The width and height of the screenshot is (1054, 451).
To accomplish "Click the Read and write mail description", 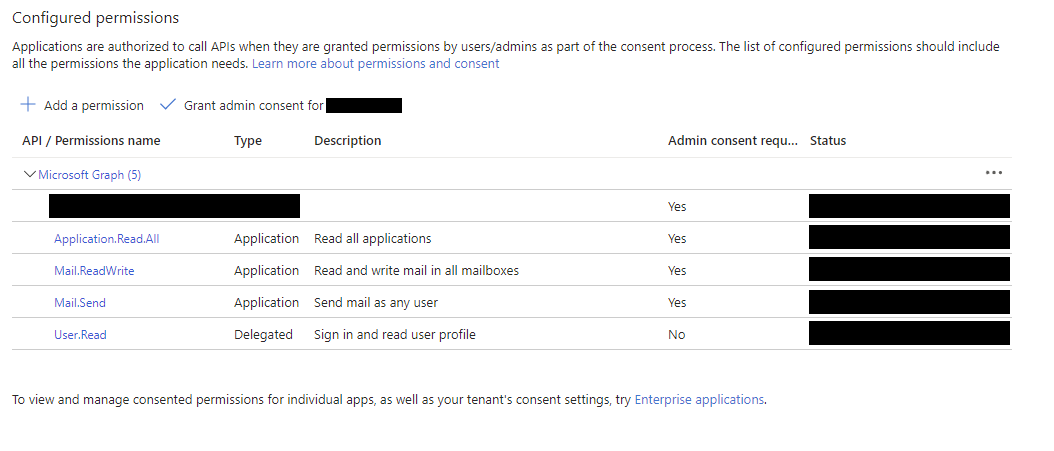I will click(x=416, y=271).
